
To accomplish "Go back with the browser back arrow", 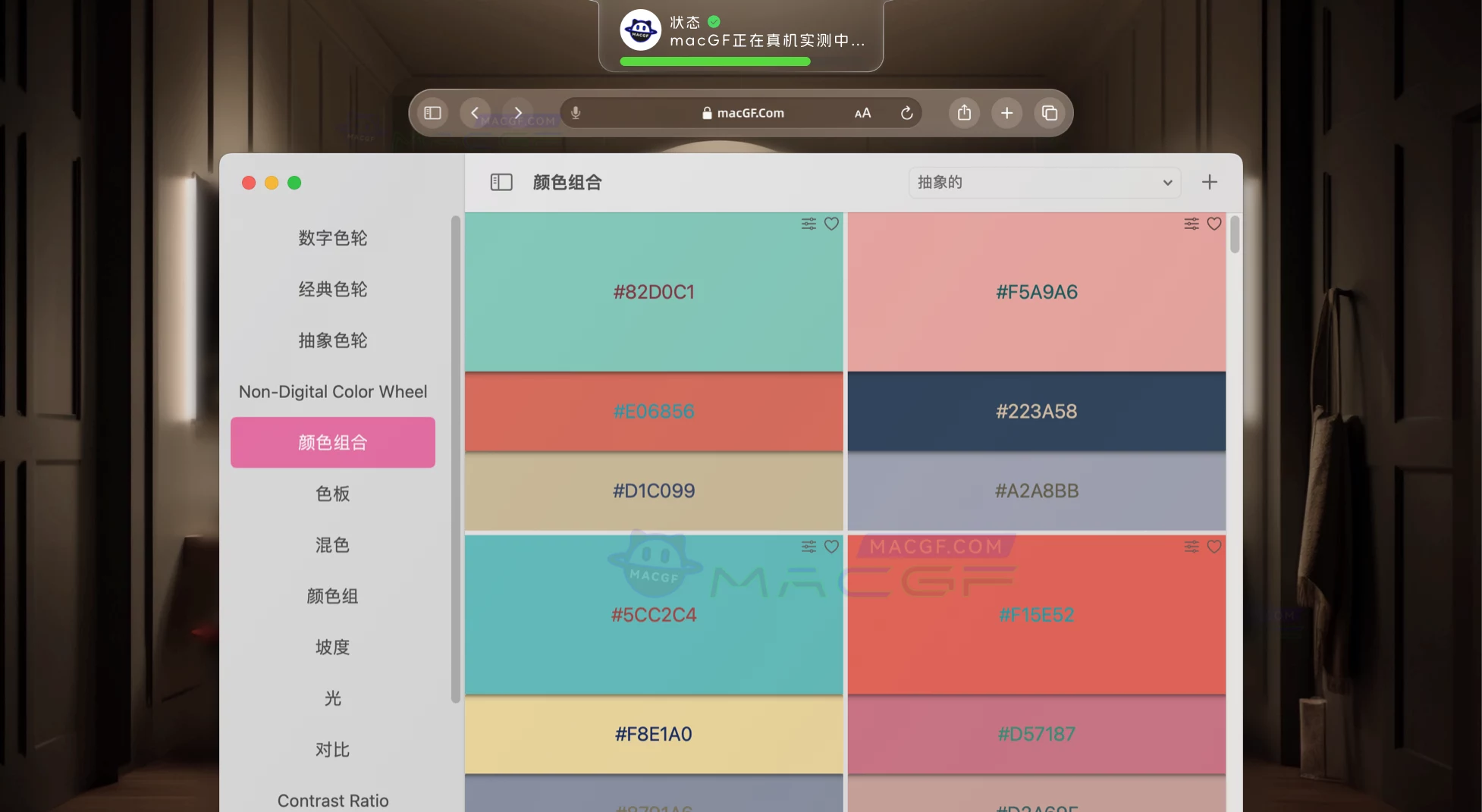I will (x=475, y=112).
